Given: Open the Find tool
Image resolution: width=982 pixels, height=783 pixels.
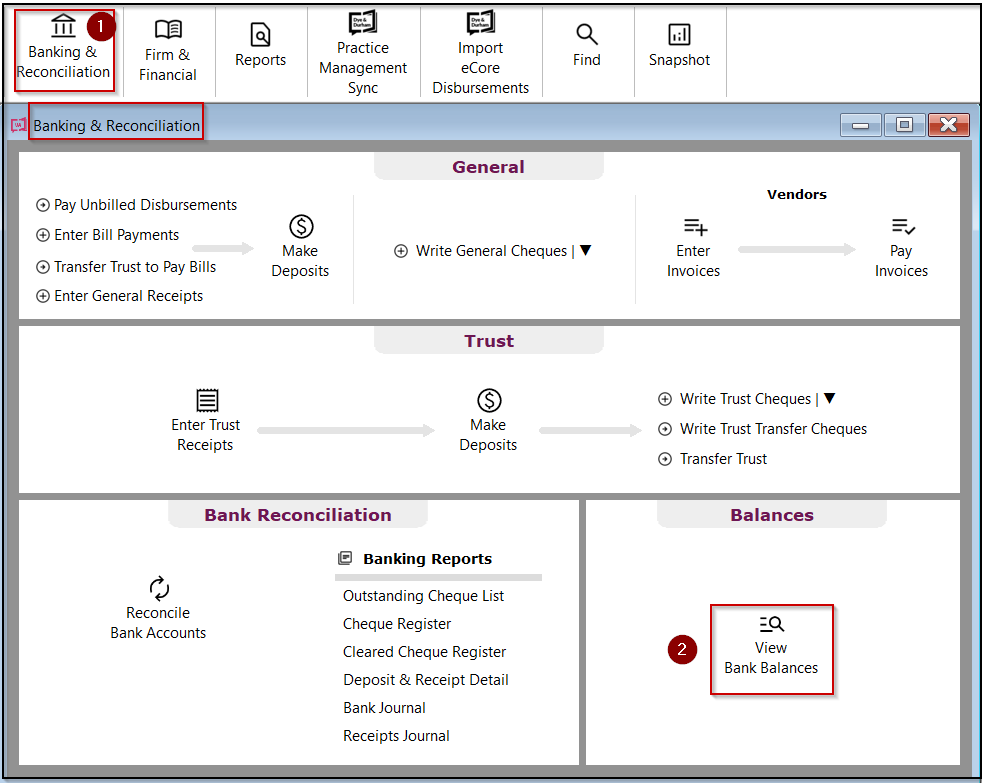Looking at the screenshot, I should tap(587, 45).
